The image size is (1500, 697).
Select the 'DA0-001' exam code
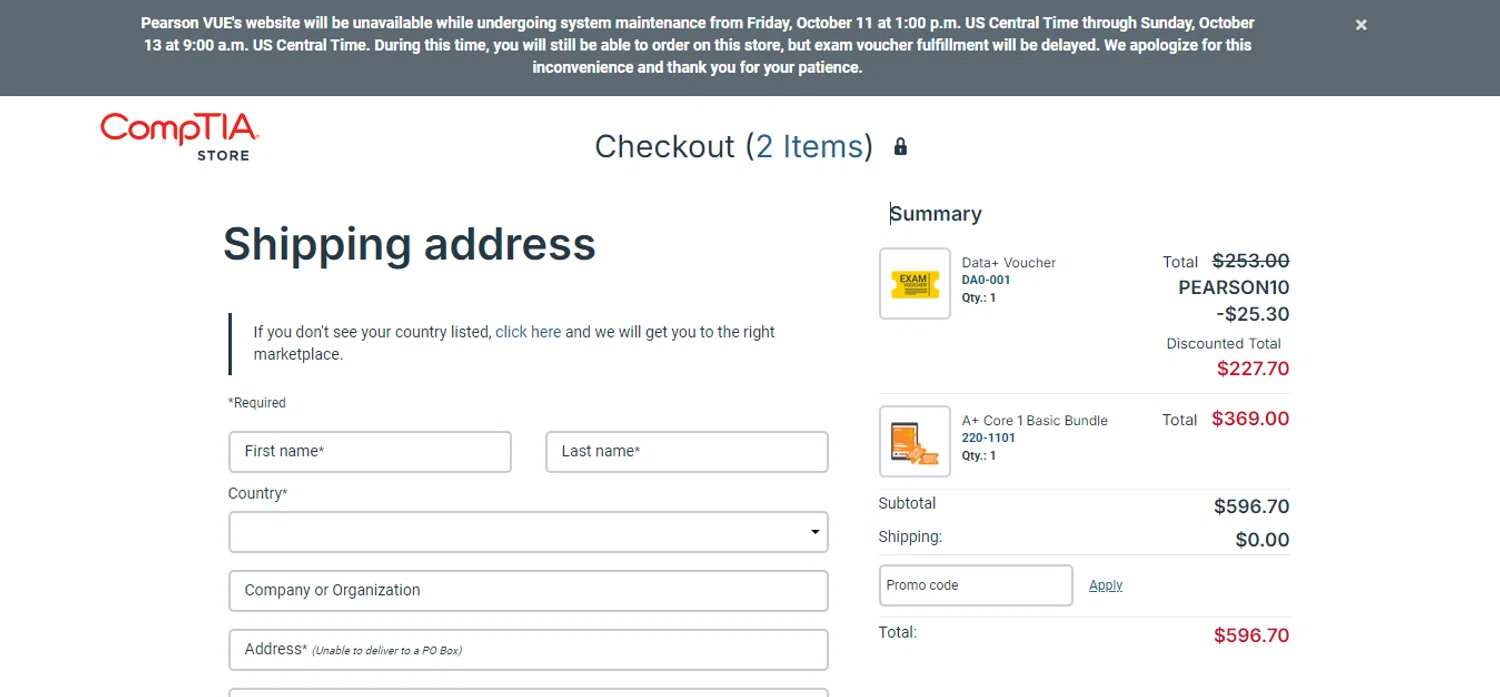click(x=986, y=281)
